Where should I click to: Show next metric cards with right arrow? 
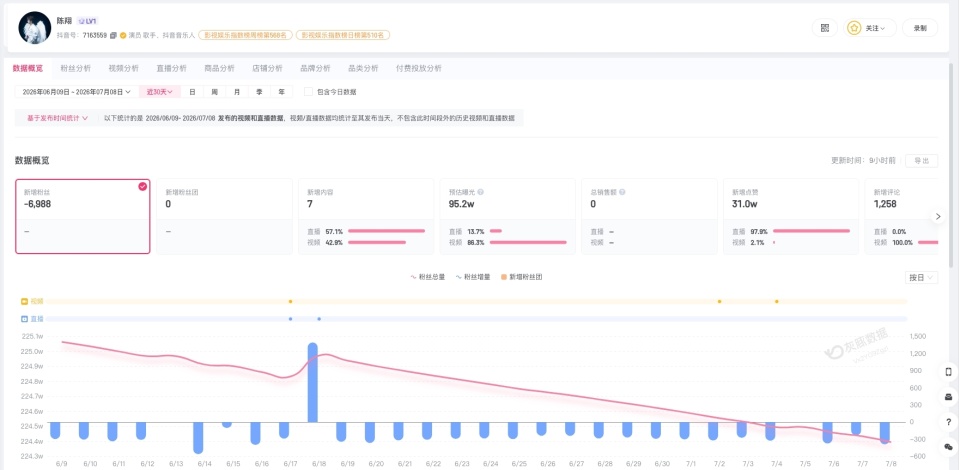coord(938,216)
